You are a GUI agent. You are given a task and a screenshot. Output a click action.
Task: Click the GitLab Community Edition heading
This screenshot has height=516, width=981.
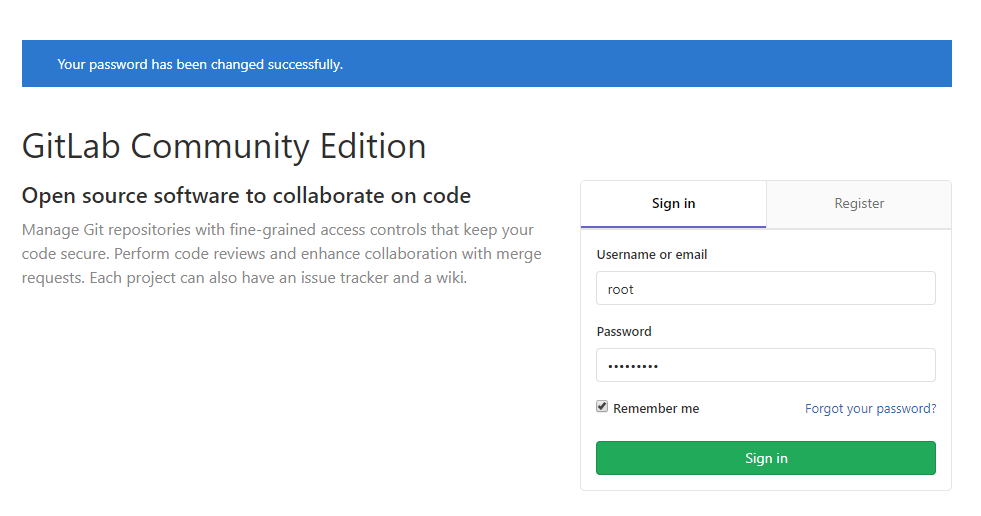click(x=224, y=146)
